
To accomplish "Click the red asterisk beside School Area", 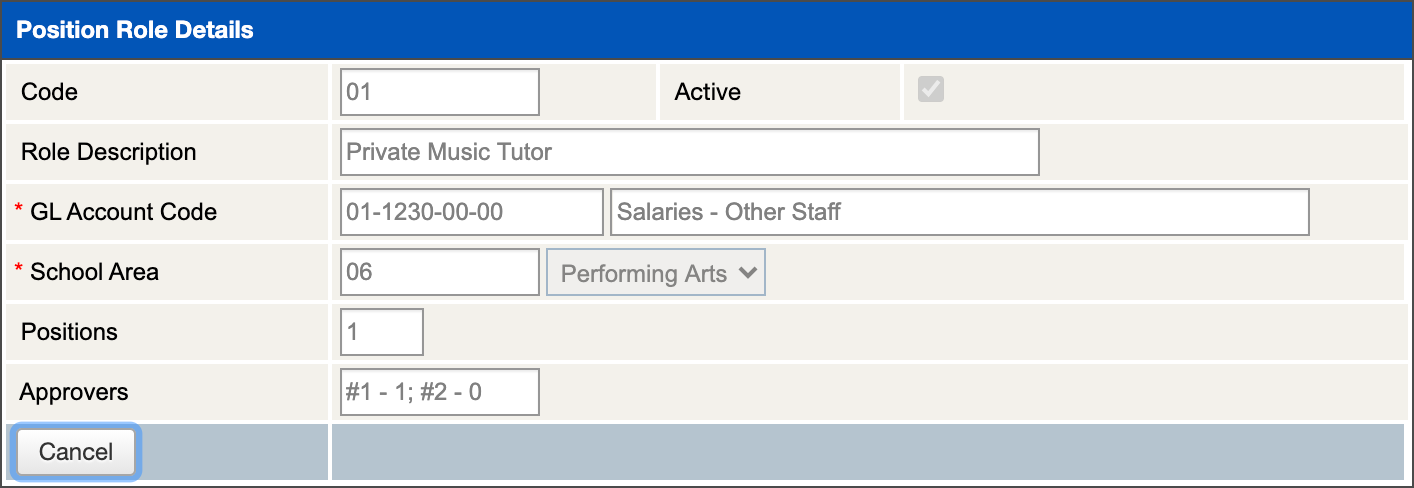I will 18,269.
